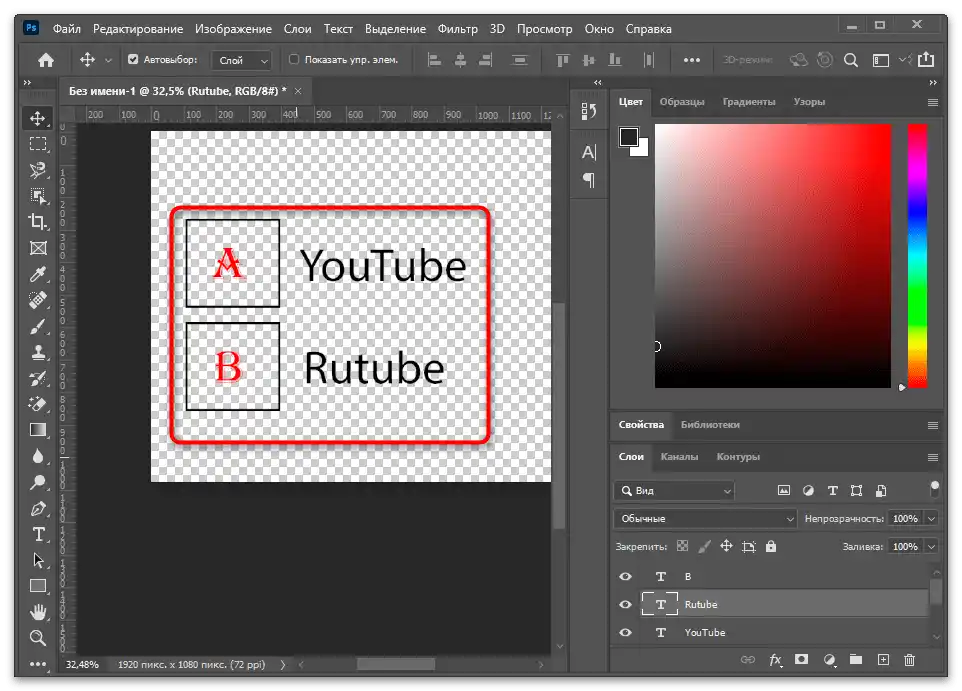Select the Gradient tool
The height and width of the screenshot is (691, 962).
[38, 430]
